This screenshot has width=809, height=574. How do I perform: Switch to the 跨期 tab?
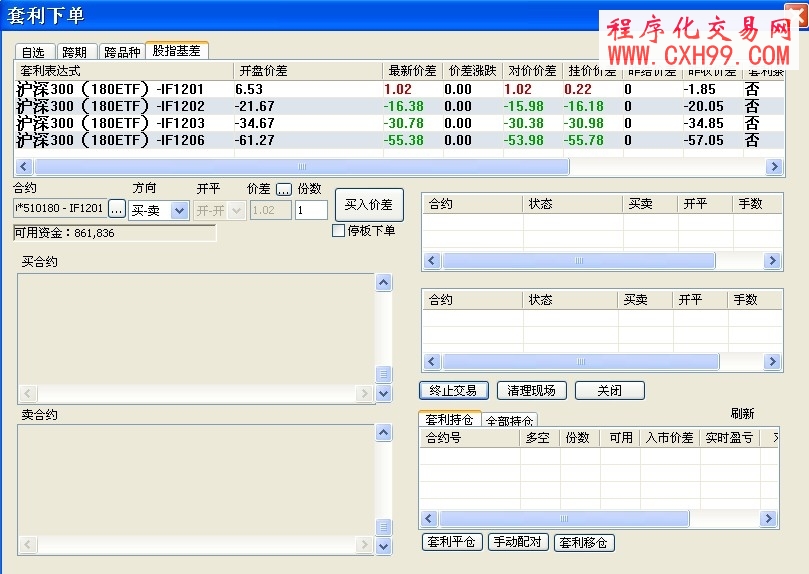[x=74, y=52]
